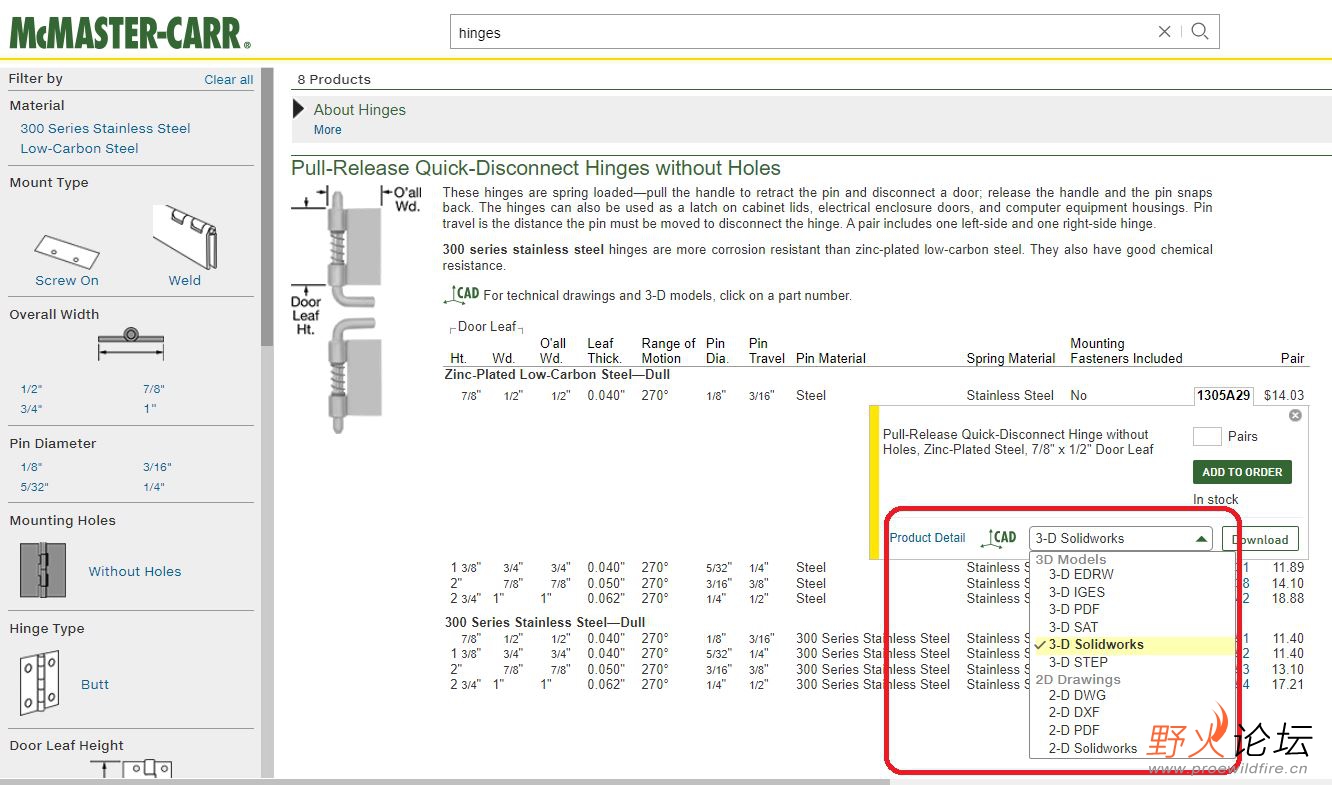Choose 3-D IGES from the list

(x=1076, y=592)
